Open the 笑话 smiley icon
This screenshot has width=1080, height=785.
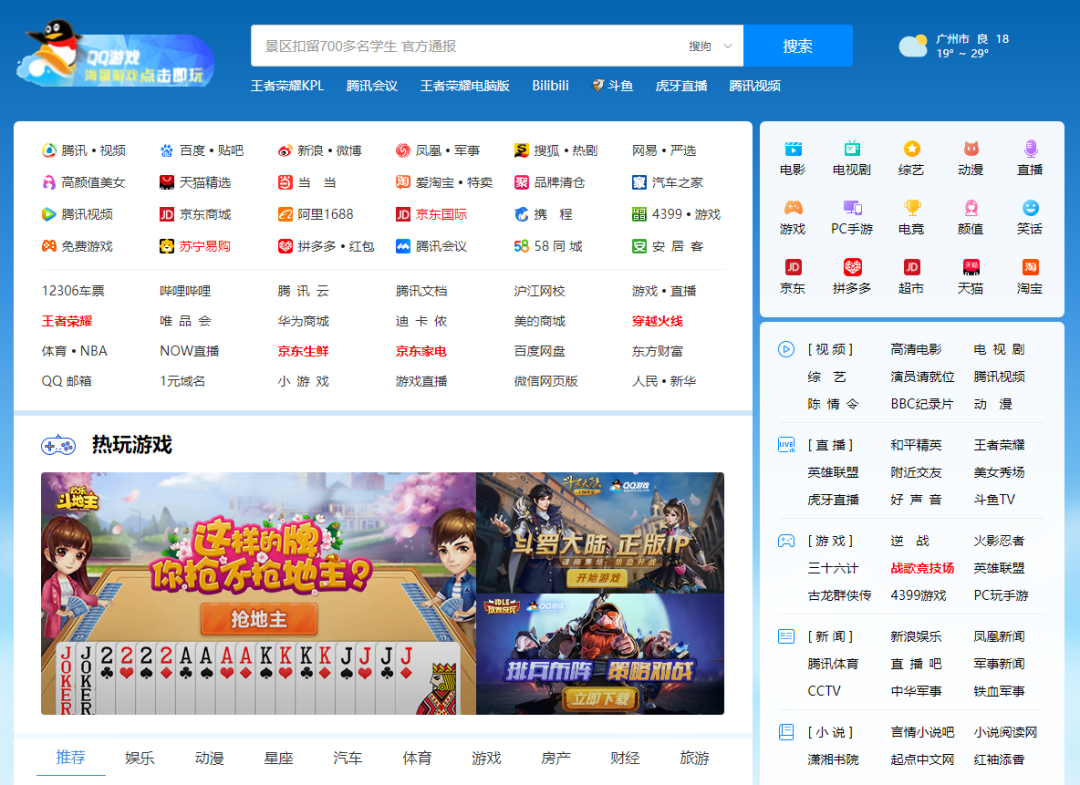pos(1030,208)
